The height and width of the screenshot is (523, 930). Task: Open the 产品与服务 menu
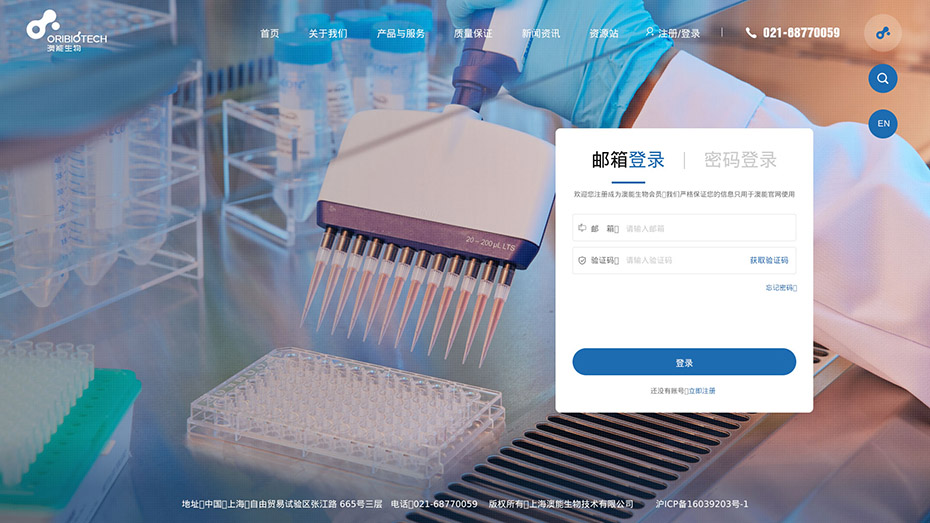400,33
